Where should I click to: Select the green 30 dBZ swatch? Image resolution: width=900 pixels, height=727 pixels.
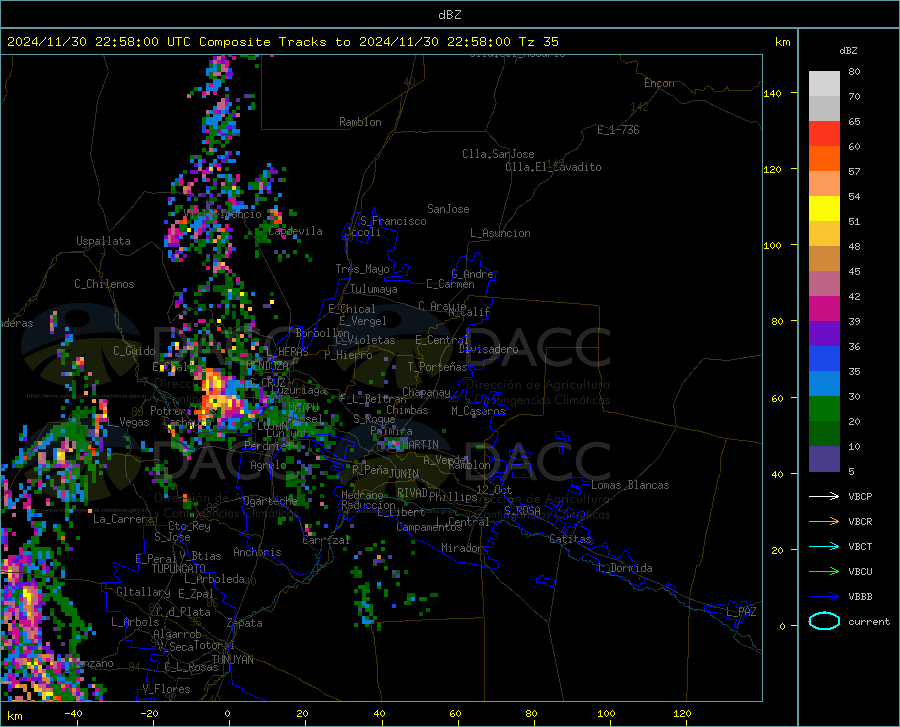tap(824, 409)
